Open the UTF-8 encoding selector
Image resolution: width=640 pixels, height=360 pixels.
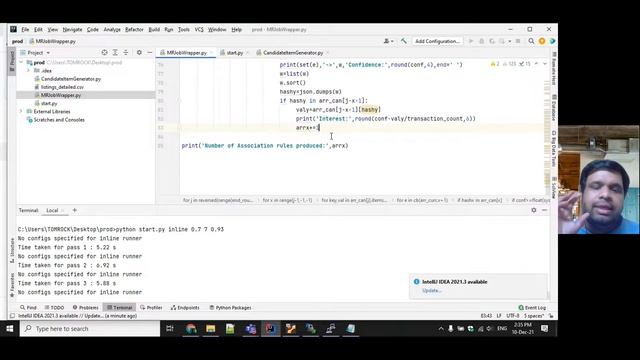[x=513, y=316]
